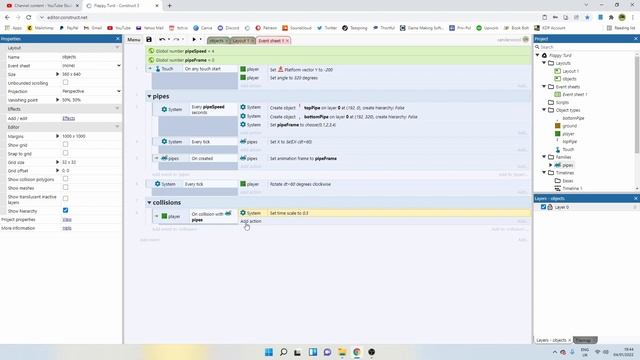Redo the action in the editor toolbar
640x360 pixels.
(177, 40)
